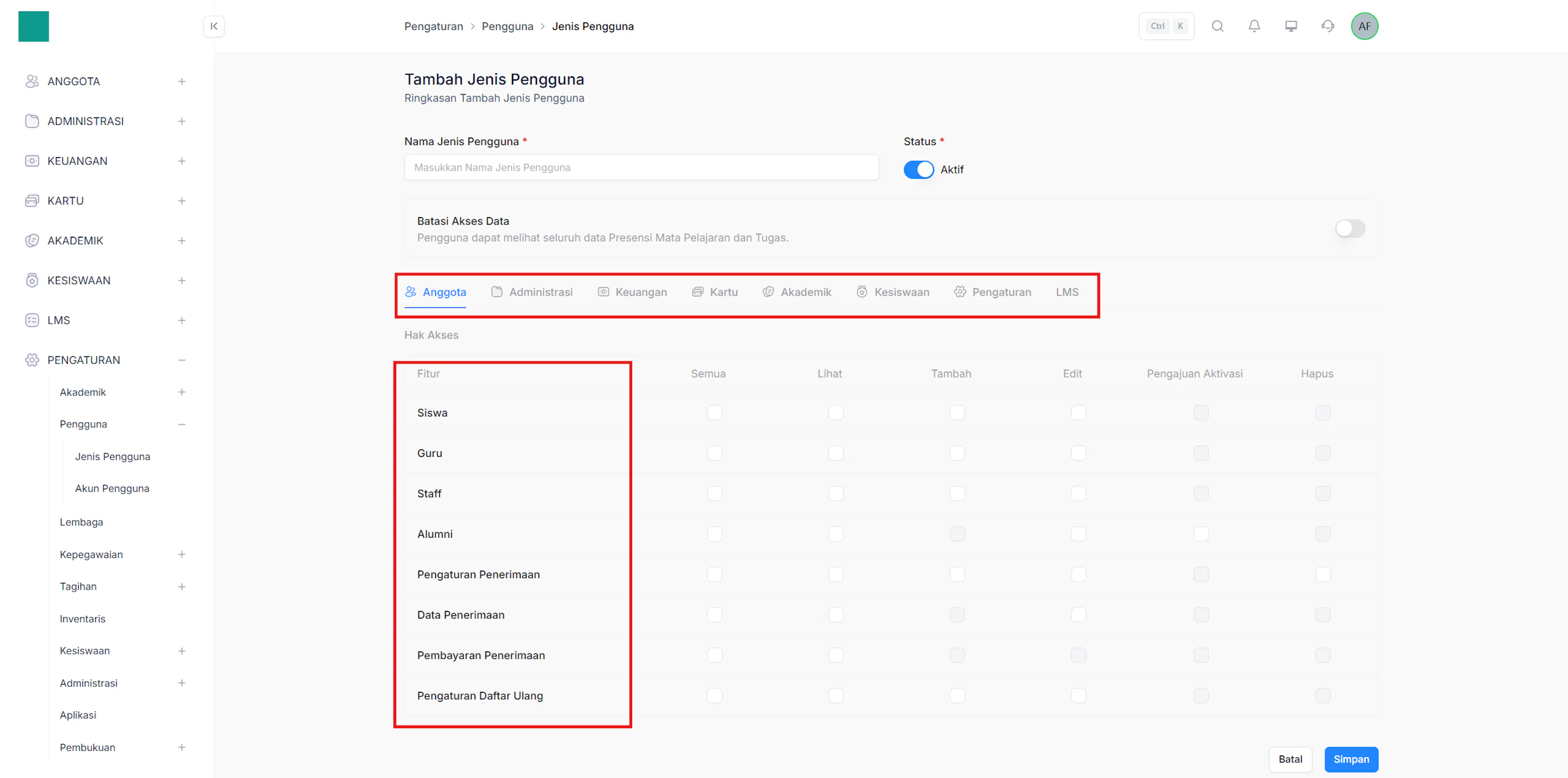Go to Pengguna breadcrumb link
Image resolution: width=1568 pixels, height=778 pixels.
[x=507, y=26]
